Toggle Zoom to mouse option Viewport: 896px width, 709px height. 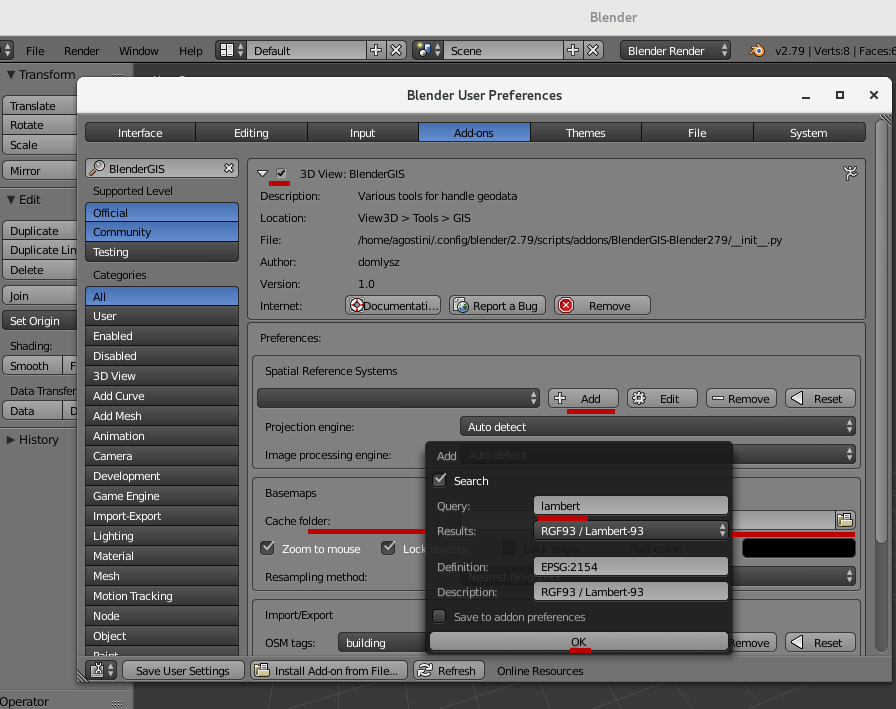[267, 548]
